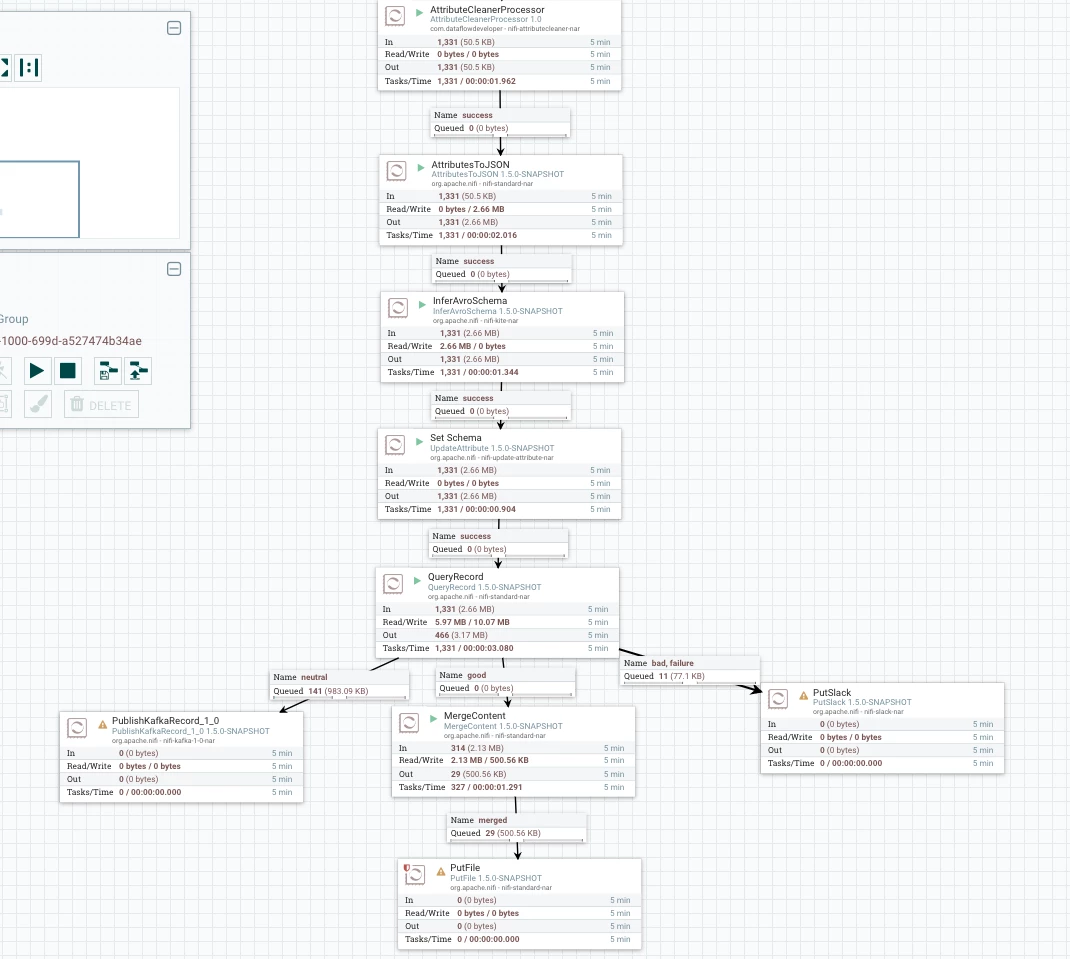Image resolution: width=1070 pixels, height=959 pixels.
Task: Click the org.apache.nifi - nifi-slack-nar bundle text
Action: [858, 711]
